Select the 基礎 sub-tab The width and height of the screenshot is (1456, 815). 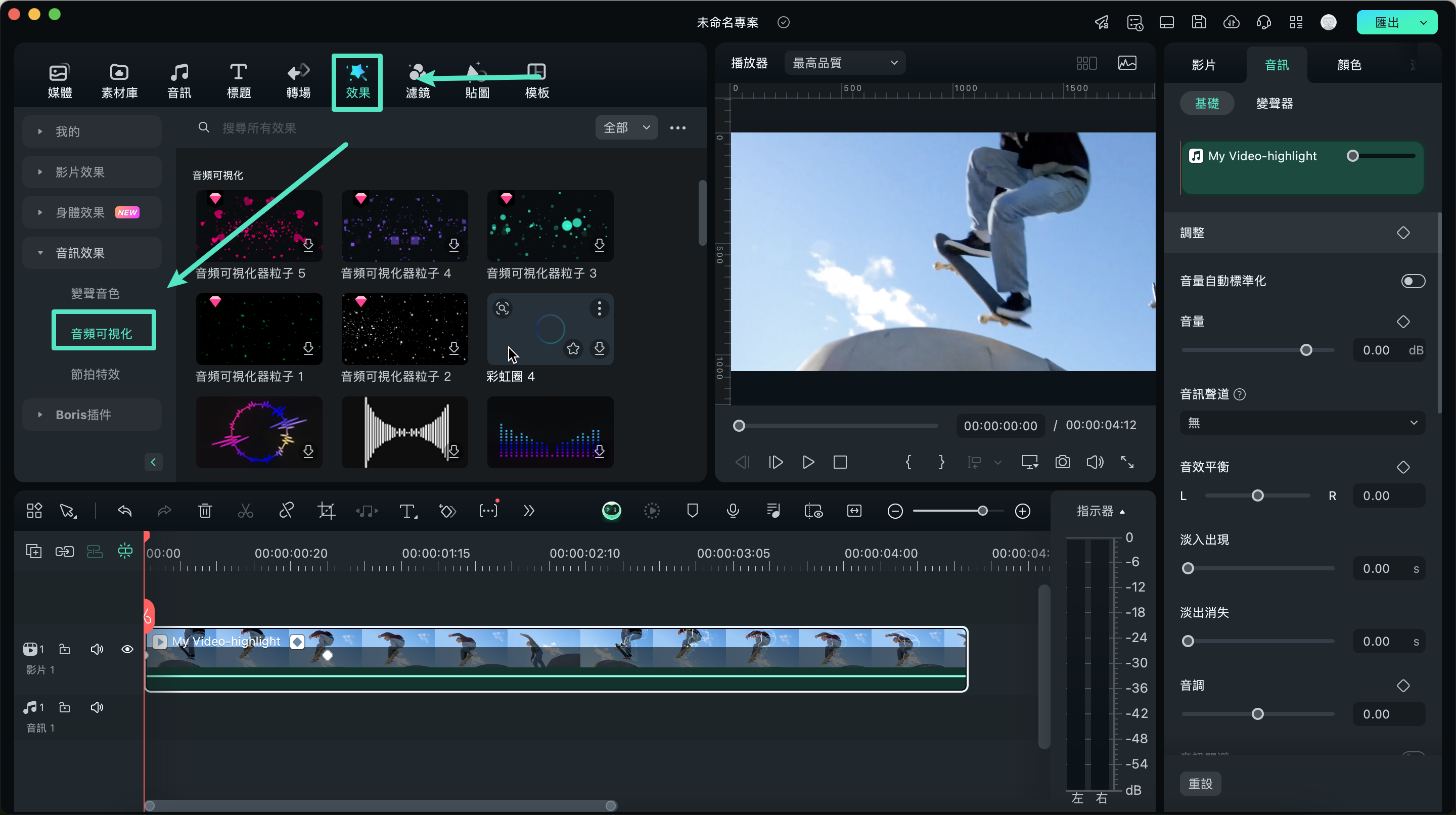tap(1207, 104)
